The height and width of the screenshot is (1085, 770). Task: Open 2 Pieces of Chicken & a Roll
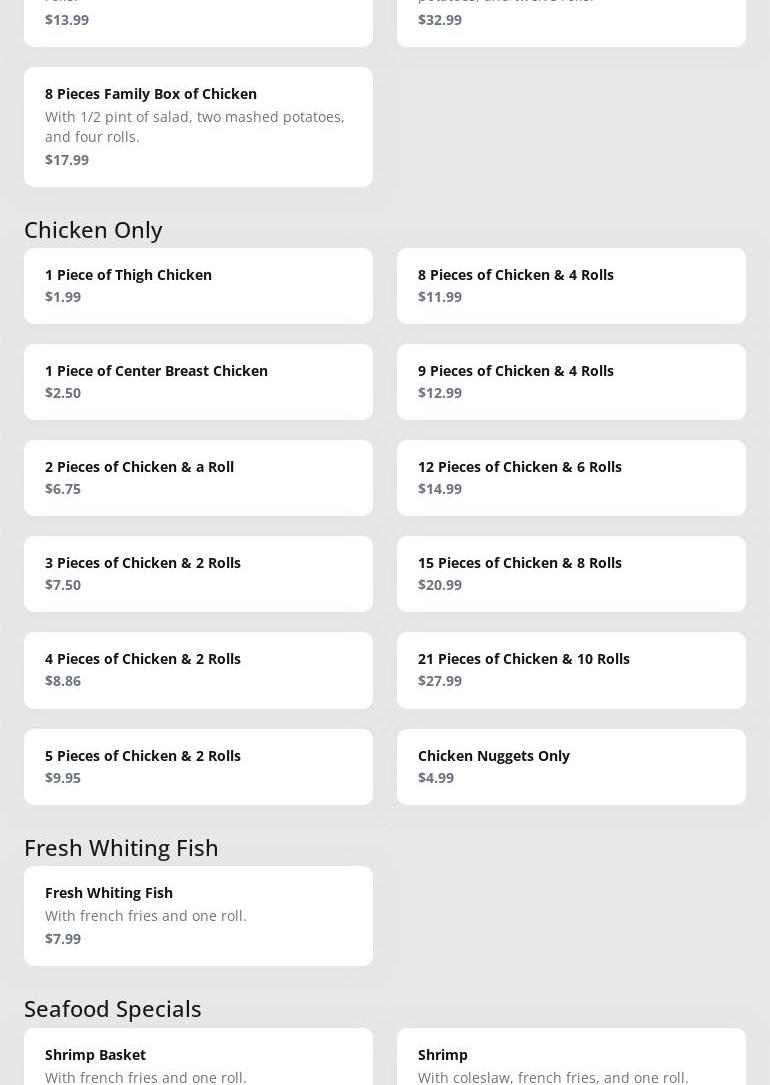pyautogui.click(x=198, y=477)
